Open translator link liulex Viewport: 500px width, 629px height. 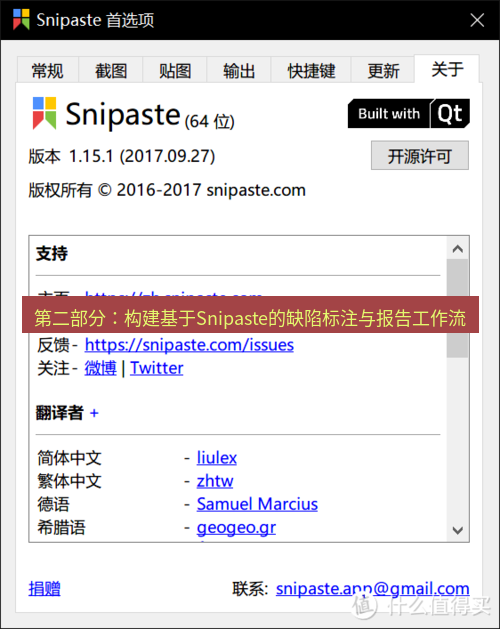(x=217, y=458)
